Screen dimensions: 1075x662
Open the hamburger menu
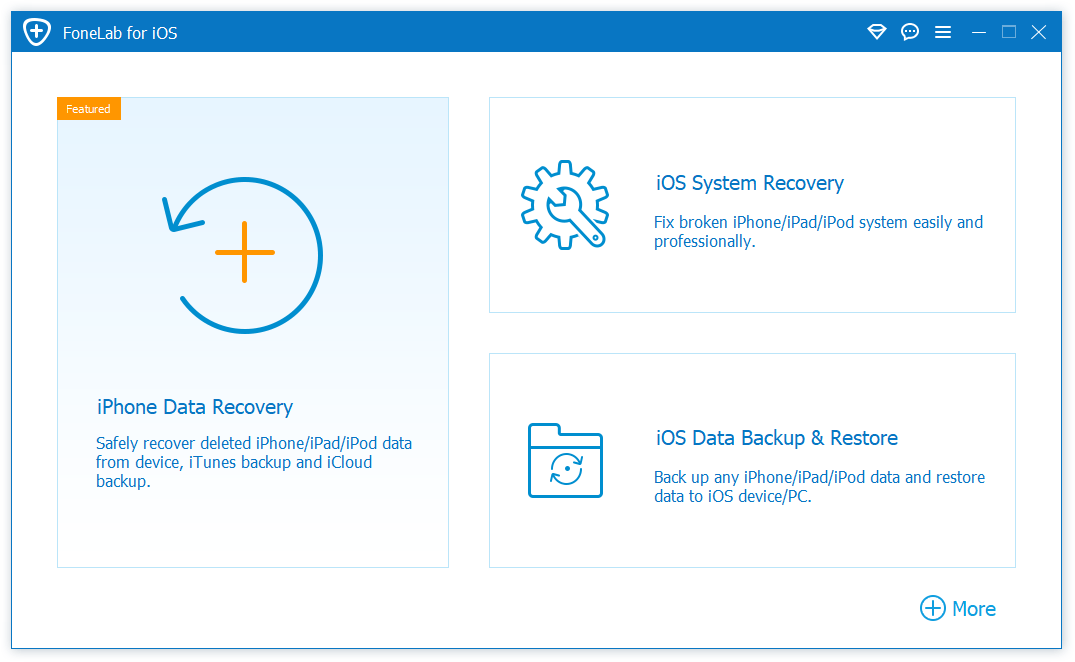(x=943, y=32)
